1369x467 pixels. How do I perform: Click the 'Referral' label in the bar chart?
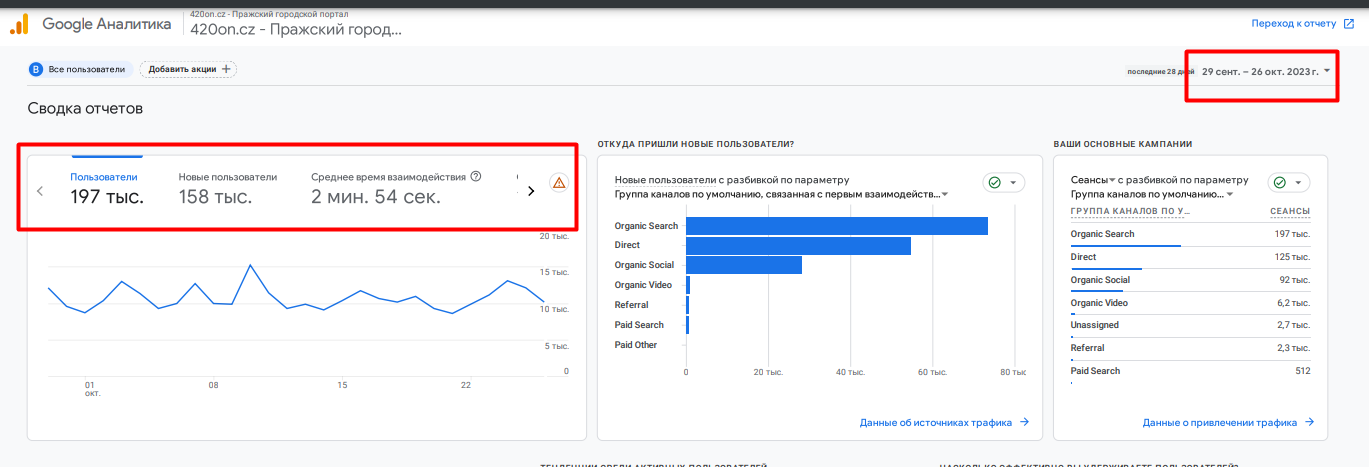click(x=631, y=305)
